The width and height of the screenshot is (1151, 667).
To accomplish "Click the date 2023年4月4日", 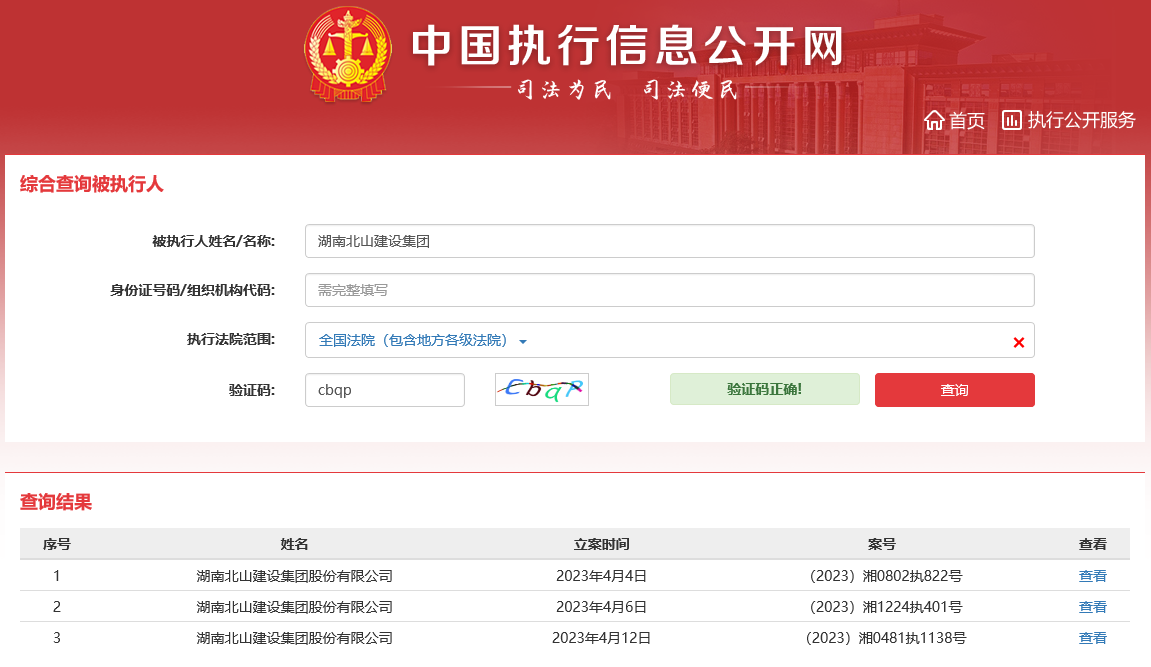I will point(601,576).
